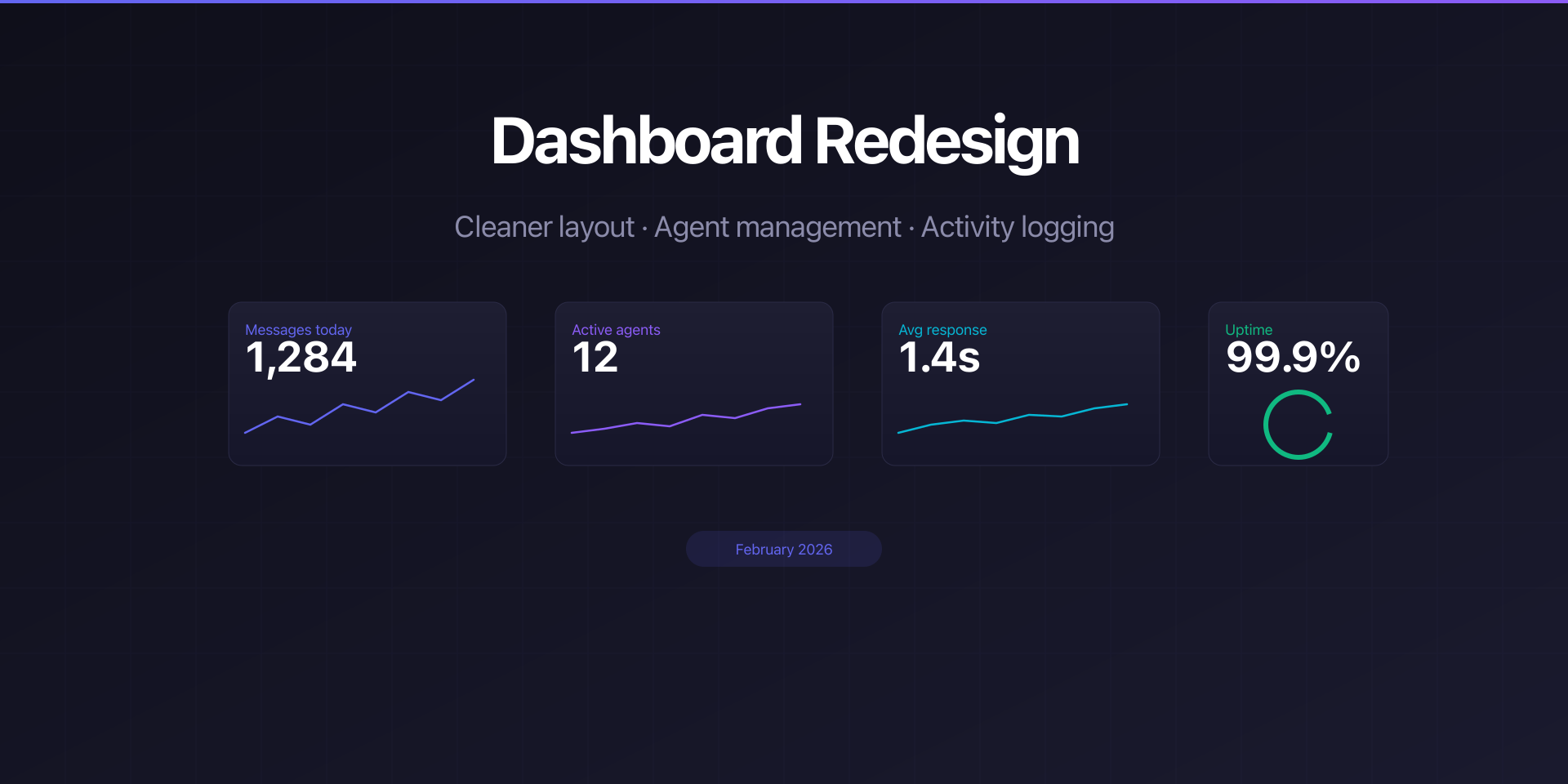Click the February 2026 pill button
The height and width of the screenshot is (784, 1568).
[784, 549]
